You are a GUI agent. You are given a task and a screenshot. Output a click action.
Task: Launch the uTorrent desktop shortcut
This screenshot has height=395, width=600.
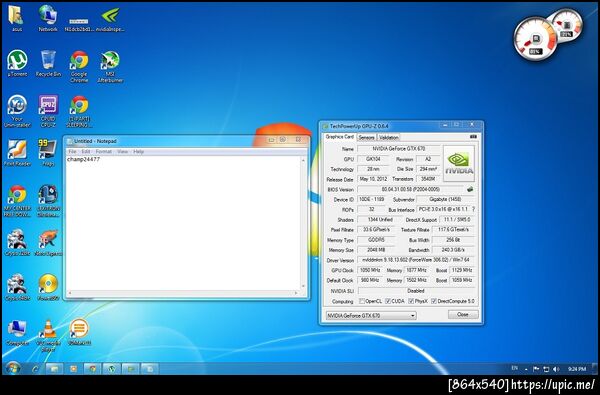click(17, 63)
